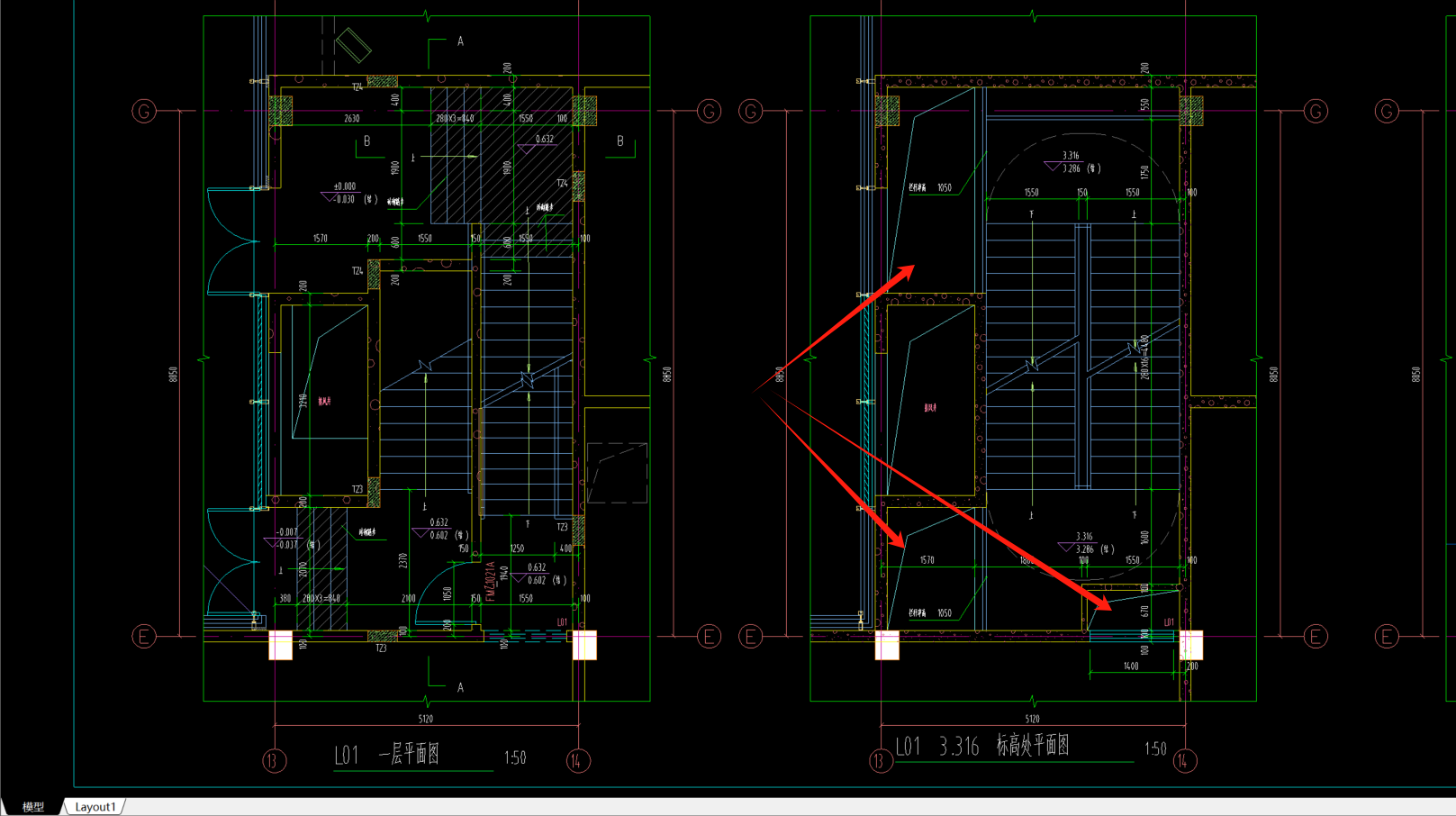
Task: Click grid bubble 14 beside the 一层平面图 1:50 scale
Action: tap(578, 761)
